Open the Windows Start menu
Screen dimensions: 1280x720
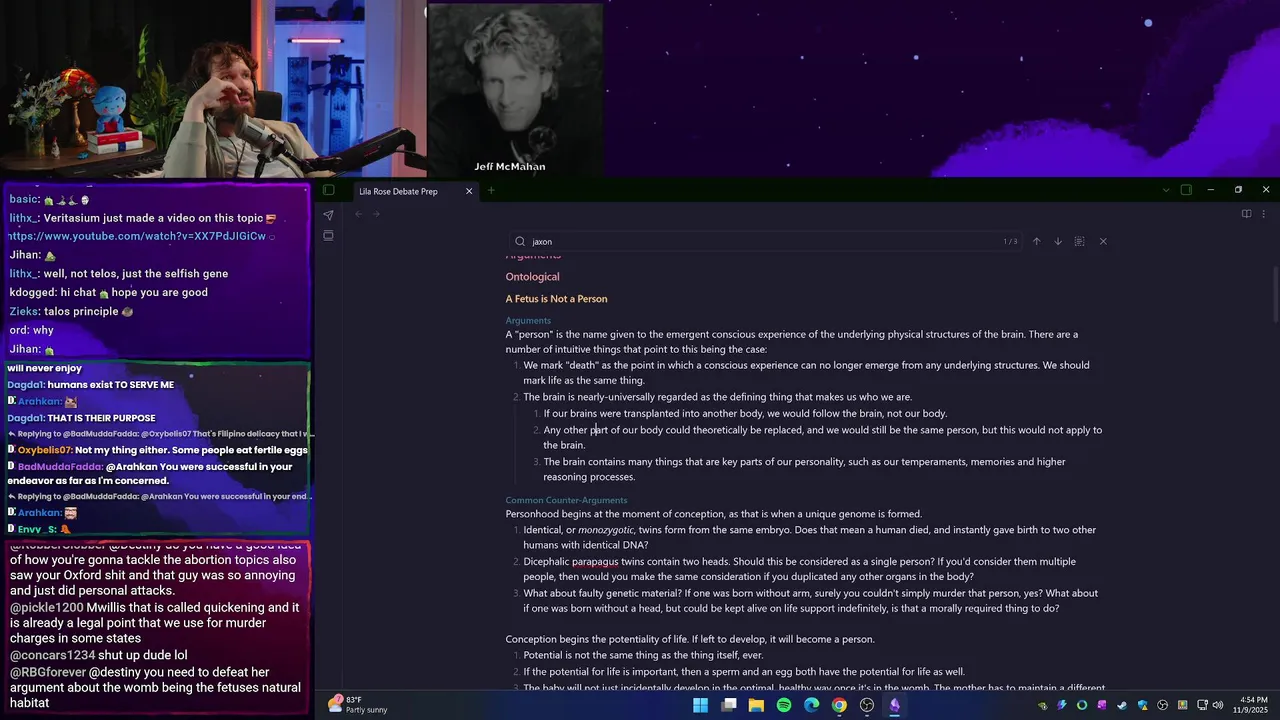tap(701, 705)
